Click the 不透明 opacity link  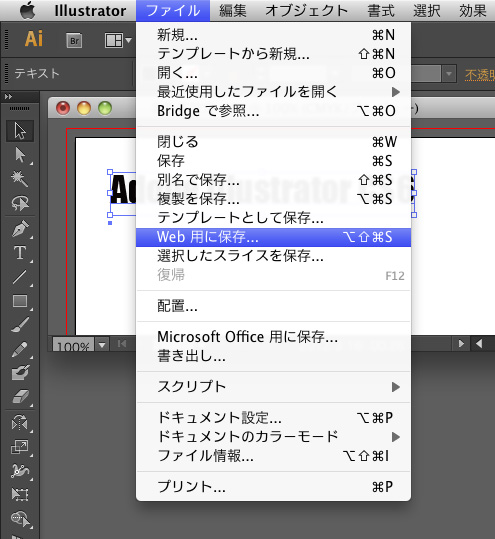click(x=480, y=75)
